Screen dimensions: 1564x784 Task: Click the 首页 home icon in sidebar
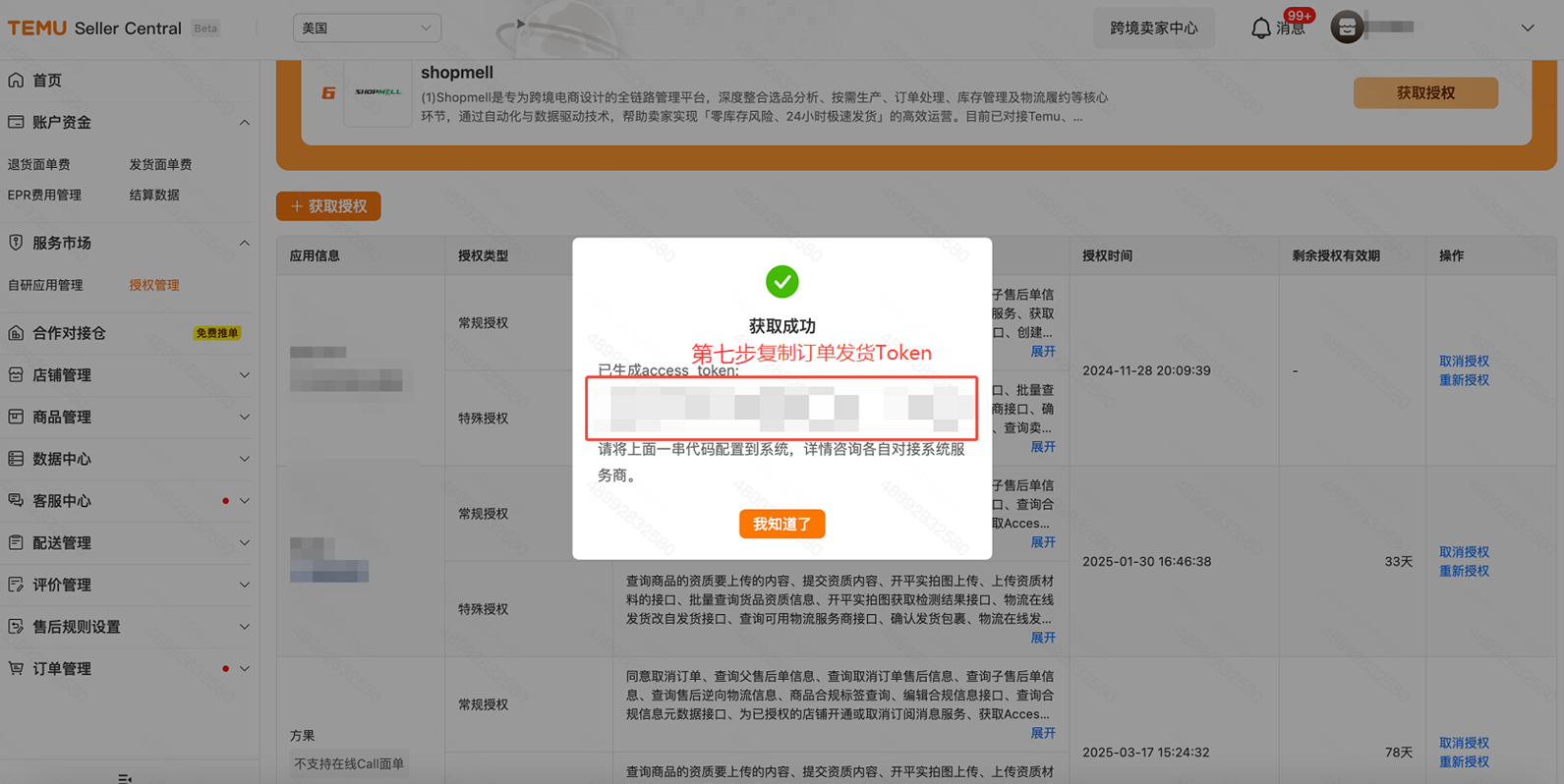(16, 80)
